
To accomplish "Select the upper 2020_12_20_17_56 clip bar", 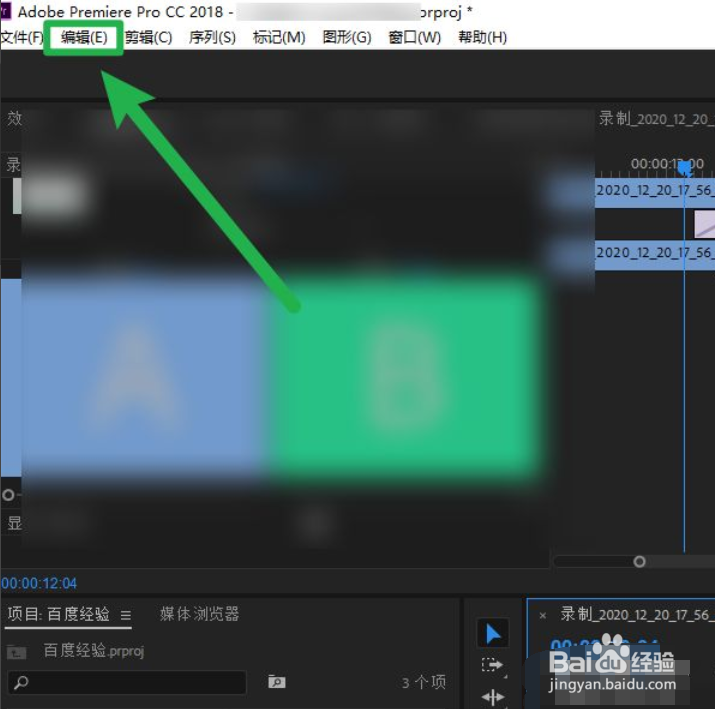I will [655, 193].
